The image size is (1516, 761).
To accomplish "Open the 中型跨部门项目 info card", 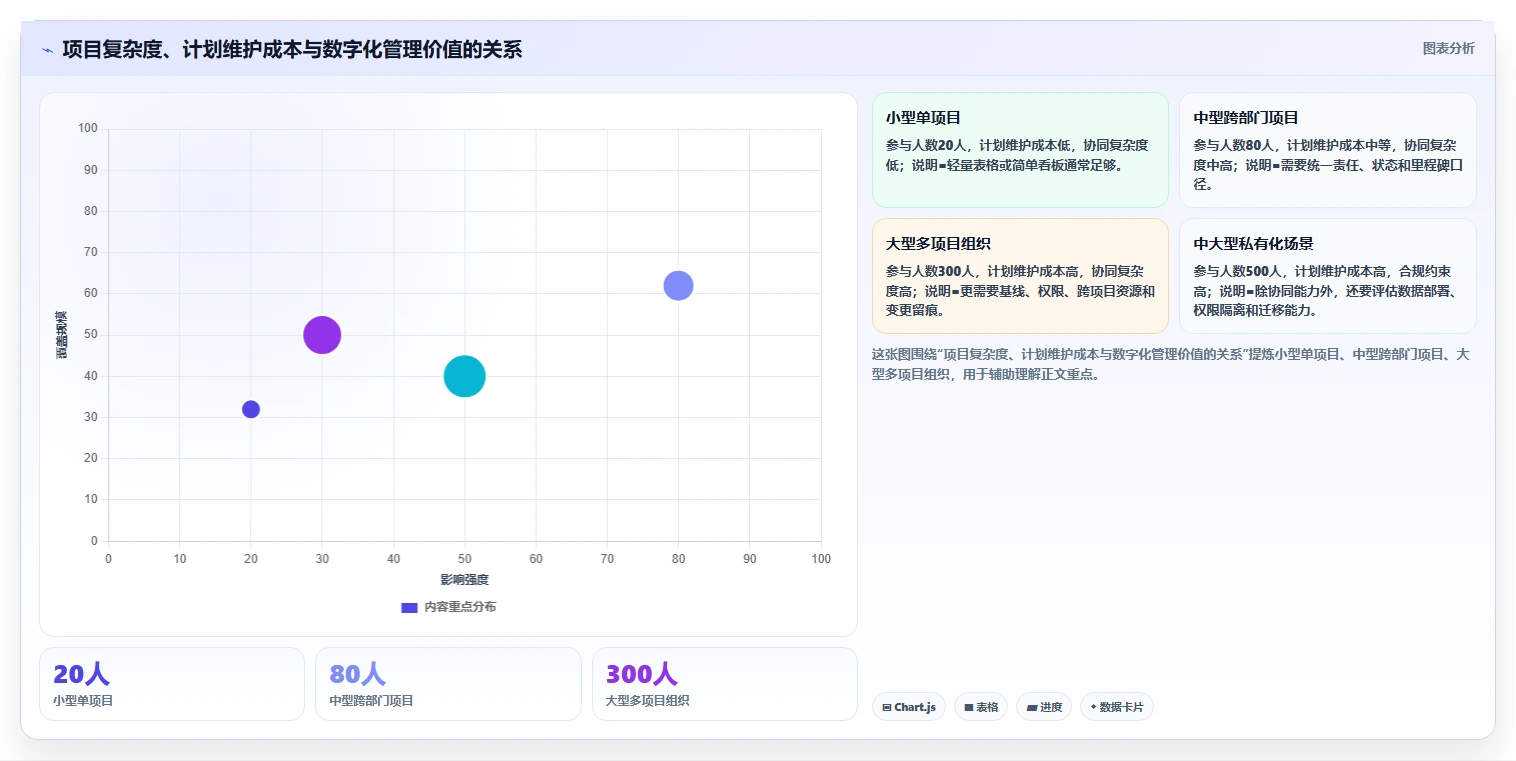I will pyautogui.click(x=1328, y=150).
